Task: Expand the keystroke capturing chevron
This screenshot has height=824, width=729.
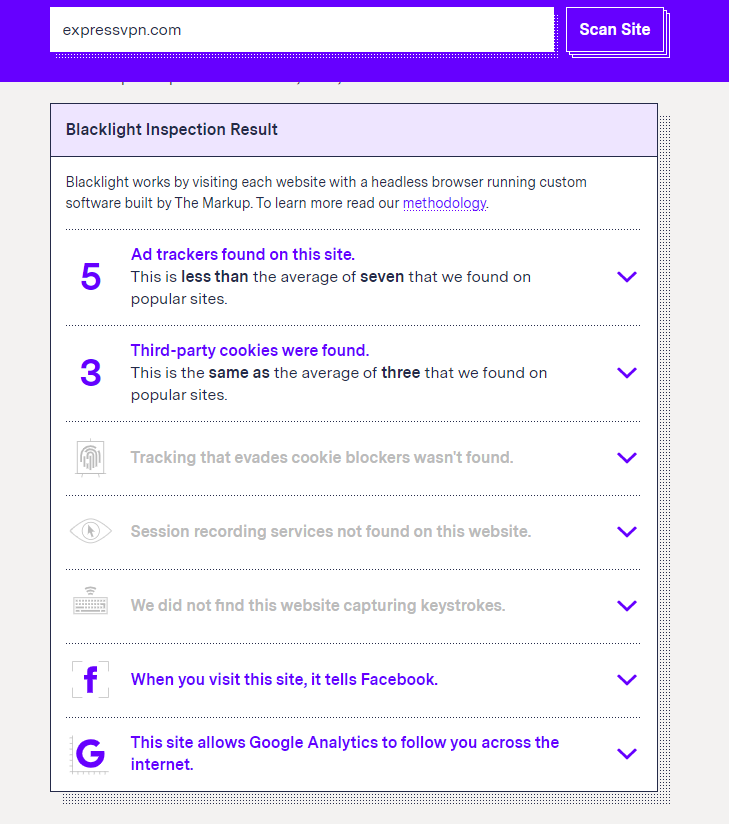Action: click(x=627, y=605)
